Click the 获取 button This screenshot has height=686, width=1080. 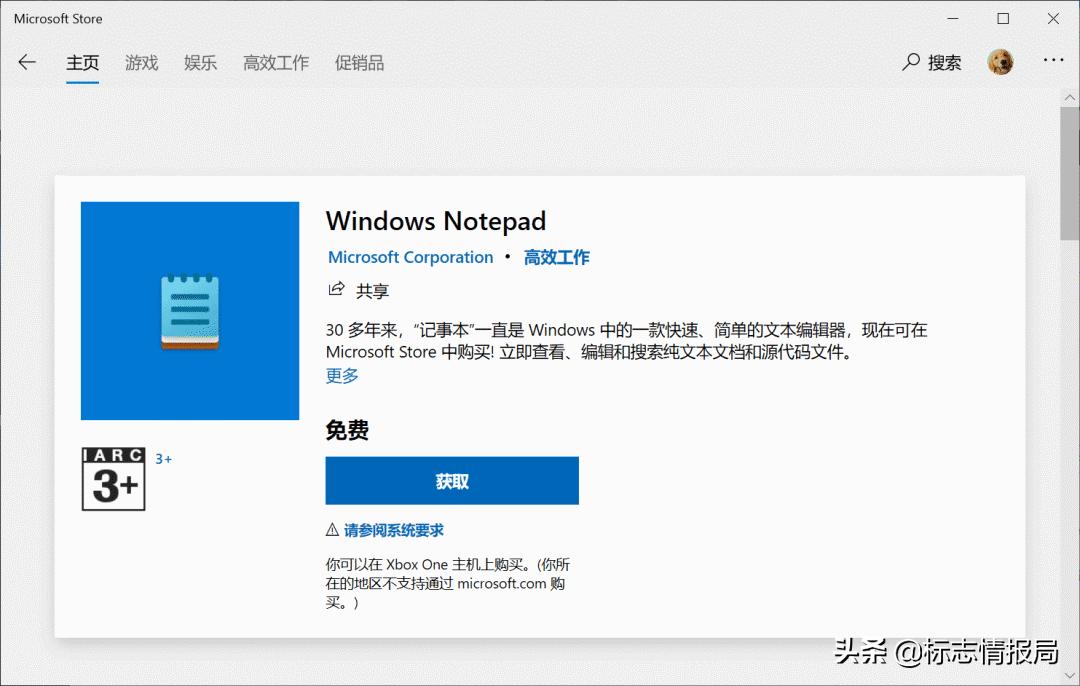452,481
